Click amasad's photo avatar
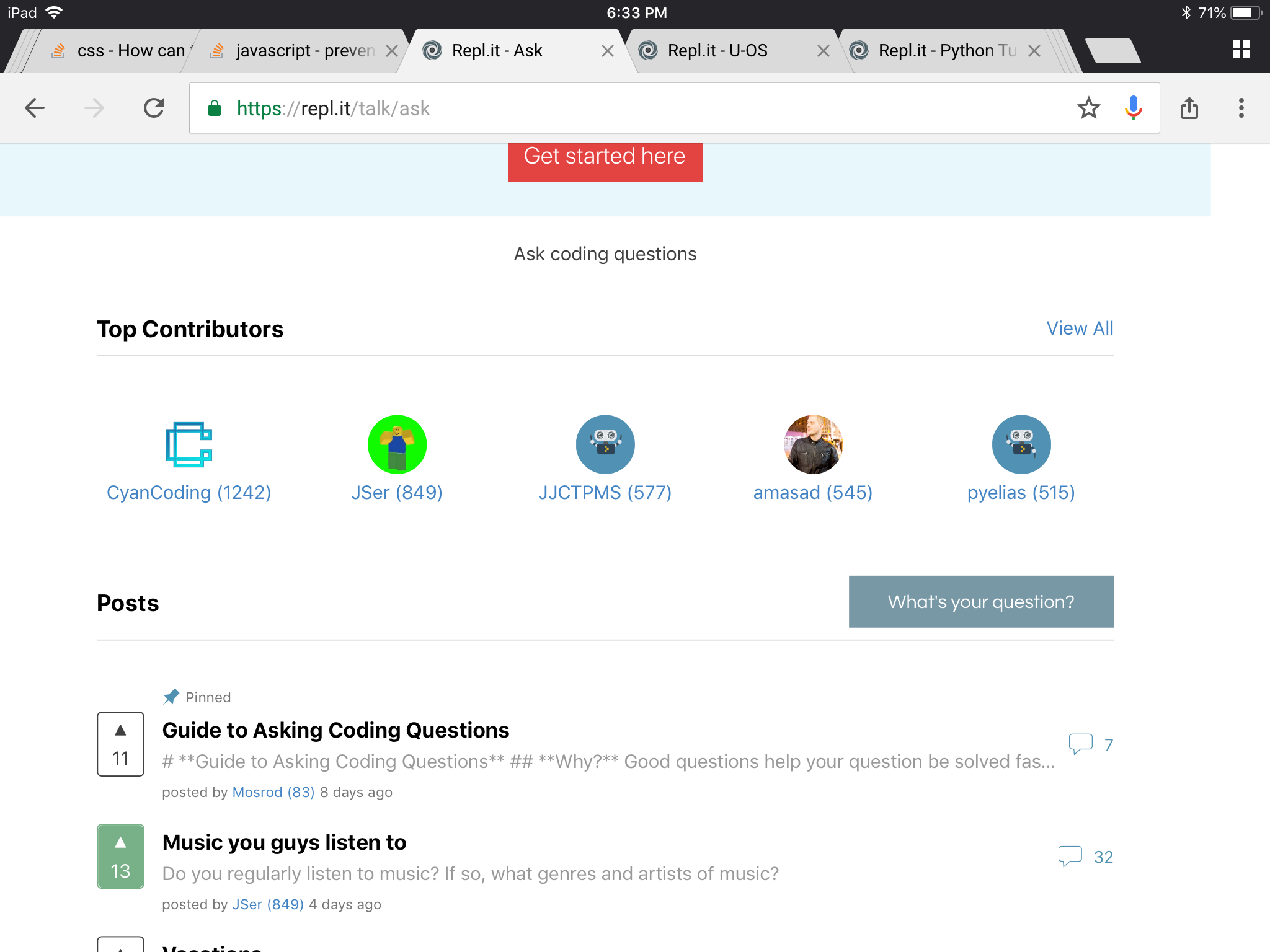This screenshot has height=952, width=1270. (813, 444)
